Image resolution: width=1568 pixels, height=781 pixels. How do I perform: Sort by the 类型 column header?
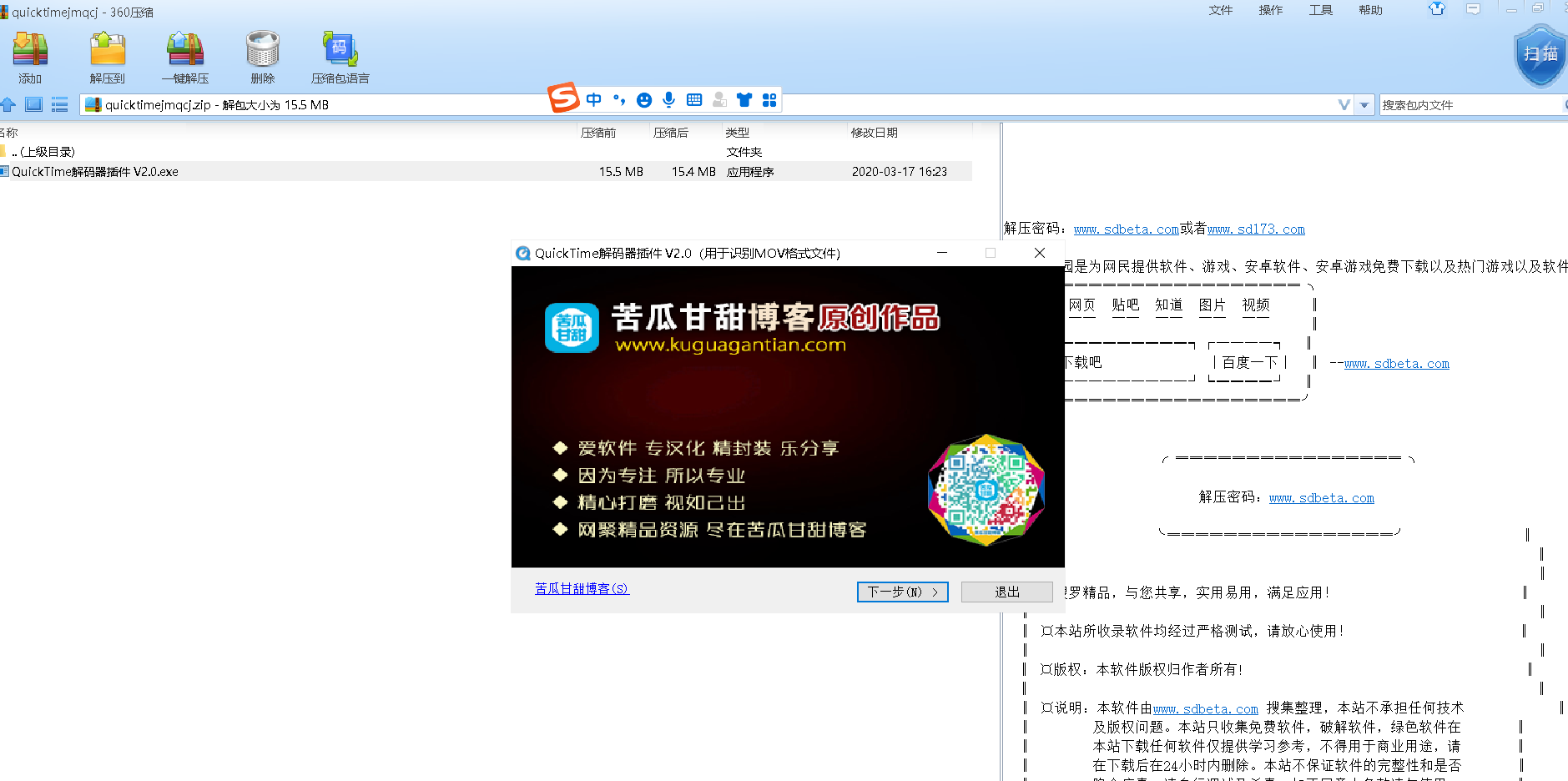(738, 133)
